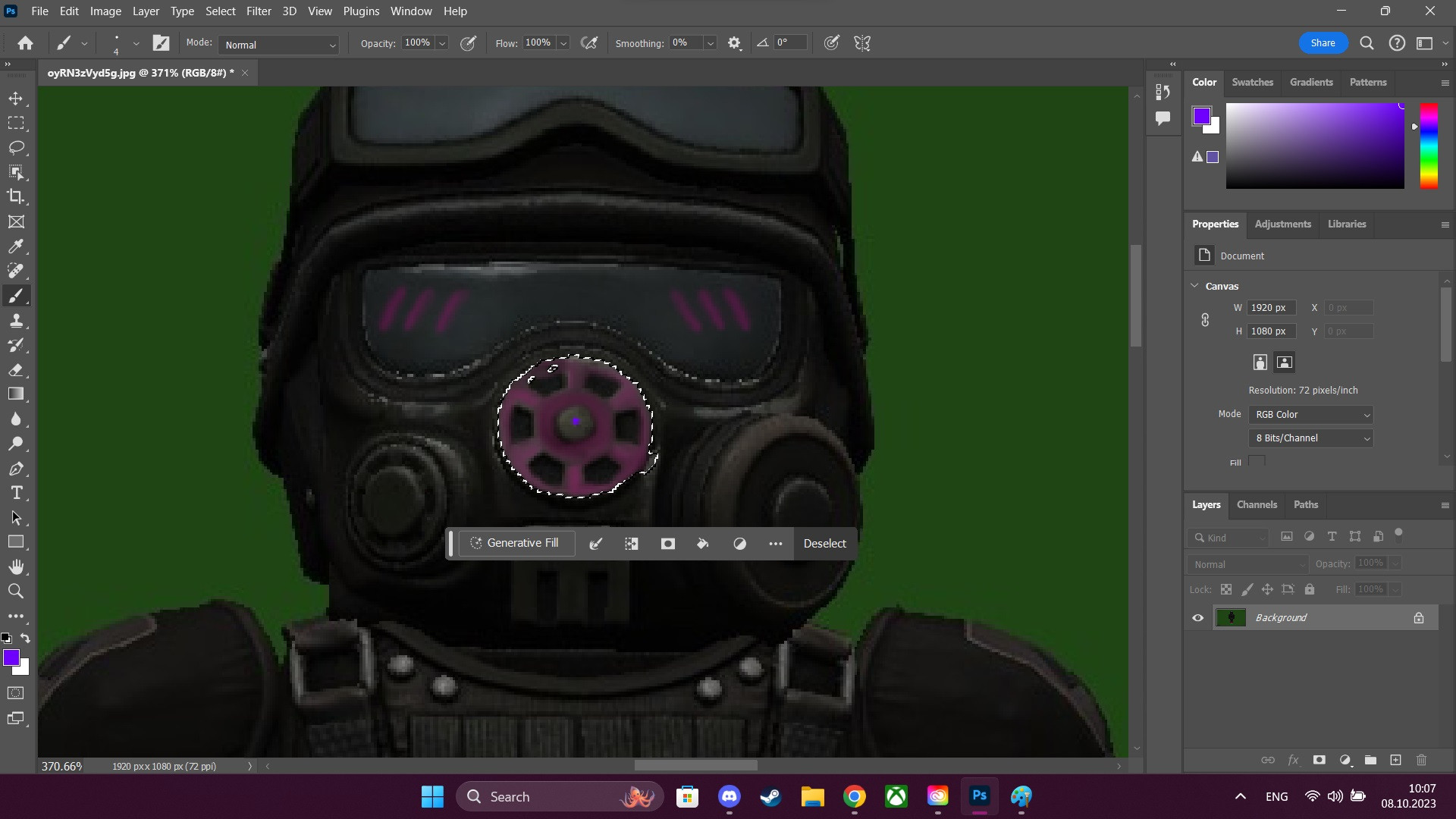This screenshot has width=1456, height=819.
Task: Switch to the Swatches tab
Action: (1252, 82)
